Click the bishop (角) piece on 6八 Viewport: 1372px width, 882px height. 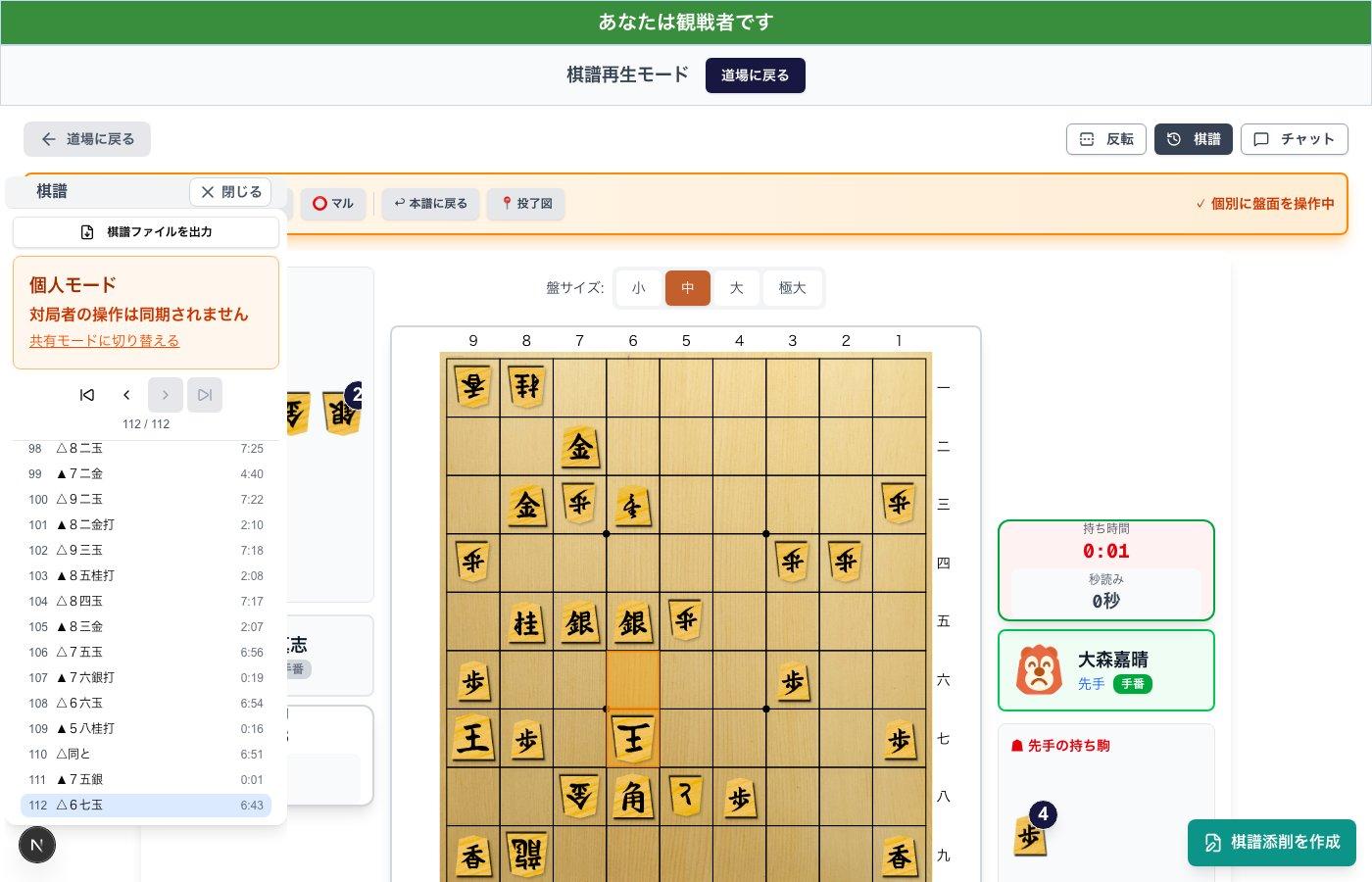pos(633,798)
